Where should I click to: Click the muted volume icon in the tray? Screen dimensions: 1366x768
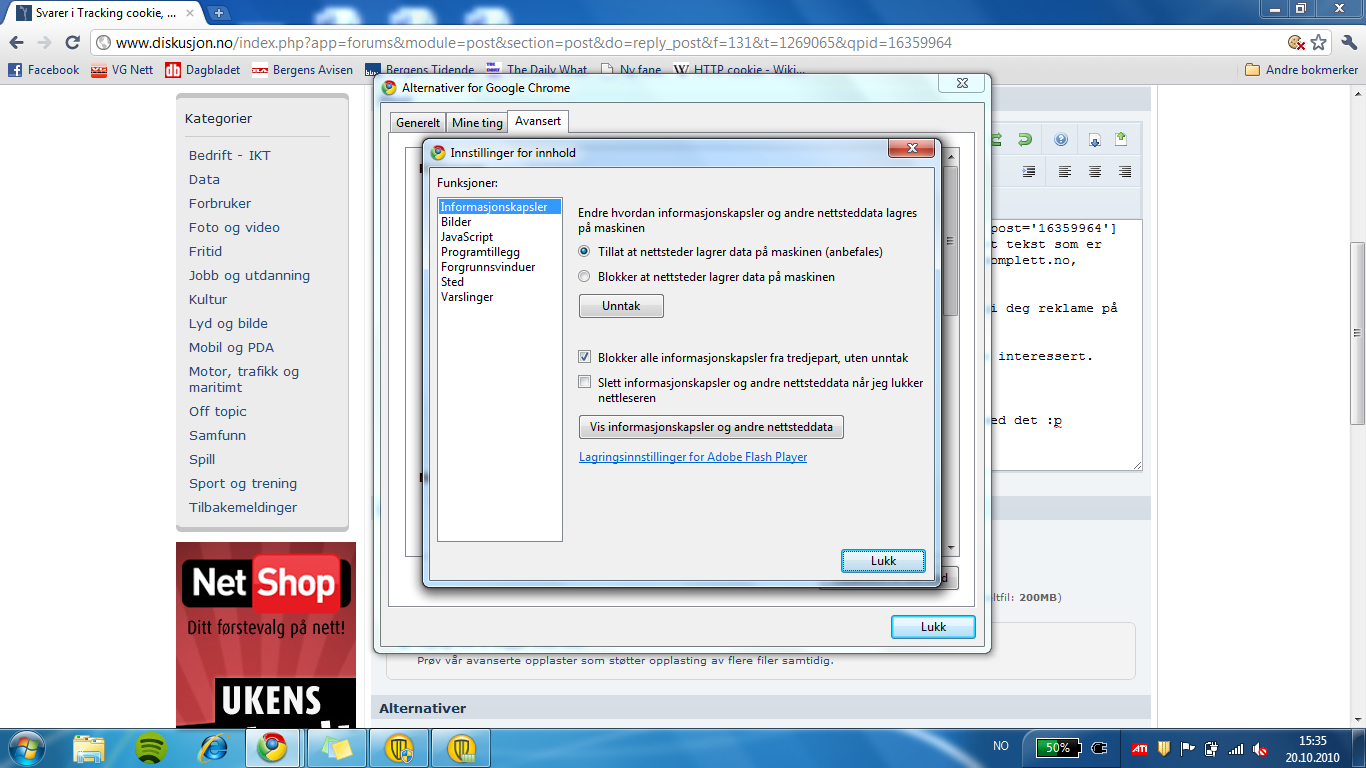[x=1260, y=748]
